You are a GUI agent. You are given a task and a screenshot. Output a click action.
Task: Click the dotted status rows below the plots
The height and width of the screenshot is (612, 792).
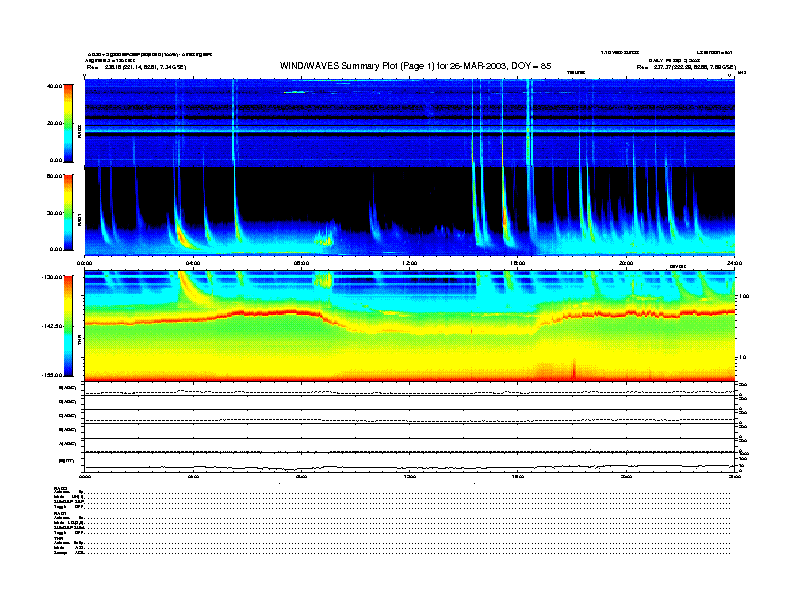(407, 522)
